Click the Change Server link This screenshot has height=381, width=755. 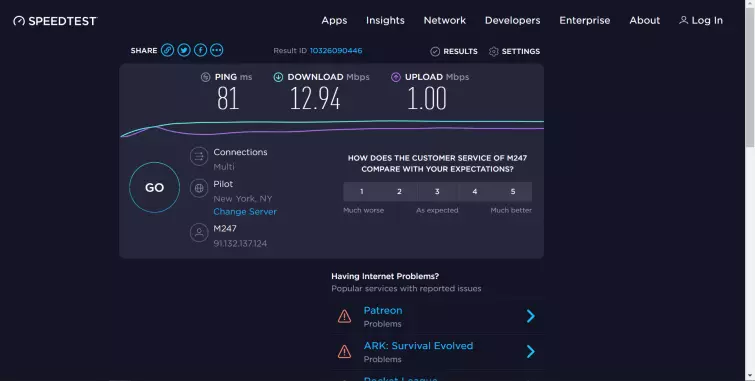tap(245, 211)
